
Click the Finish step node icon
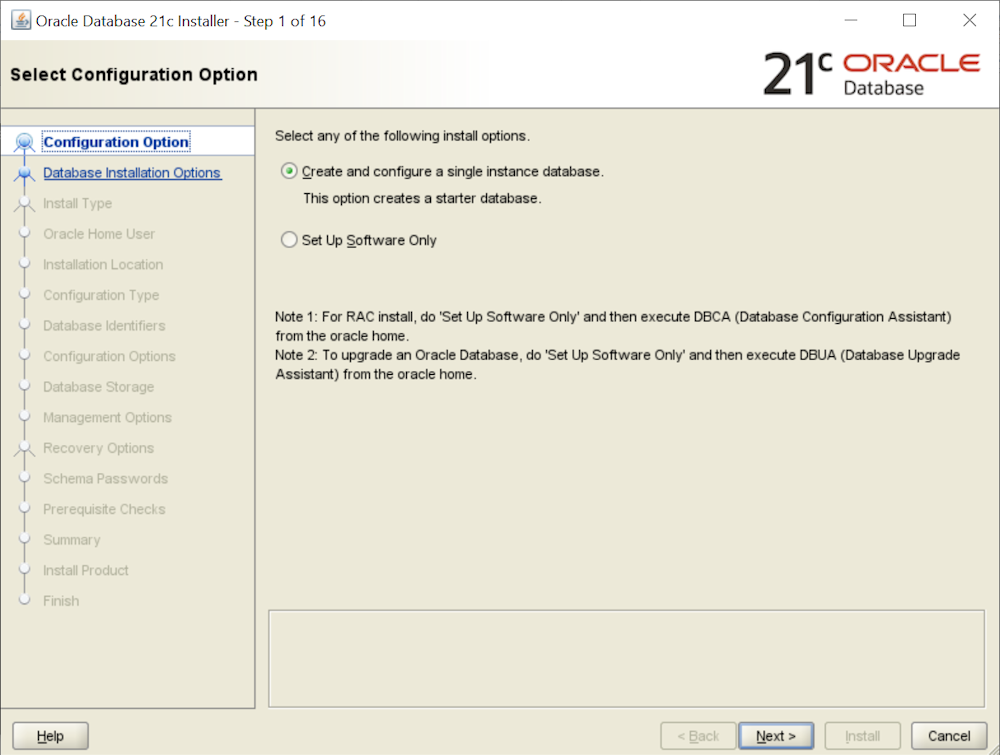coord(25,601)
